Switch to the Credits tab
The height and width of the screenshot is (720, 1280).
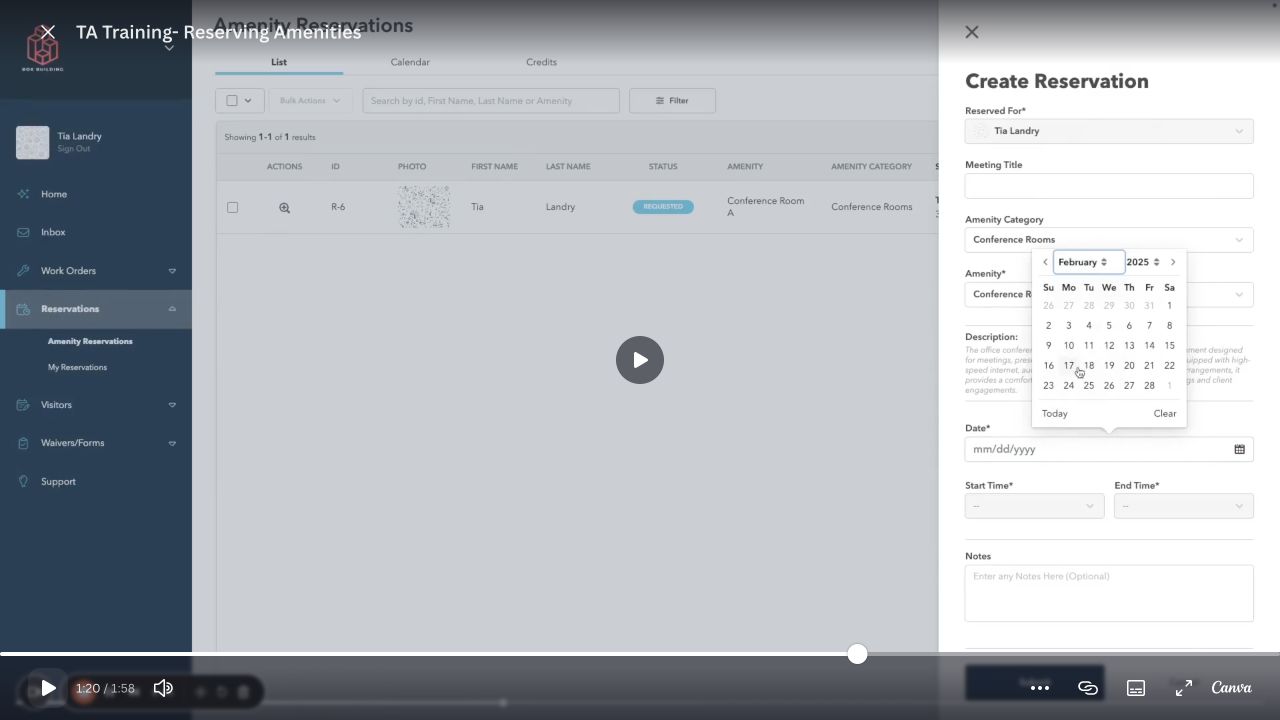(541, 62)
